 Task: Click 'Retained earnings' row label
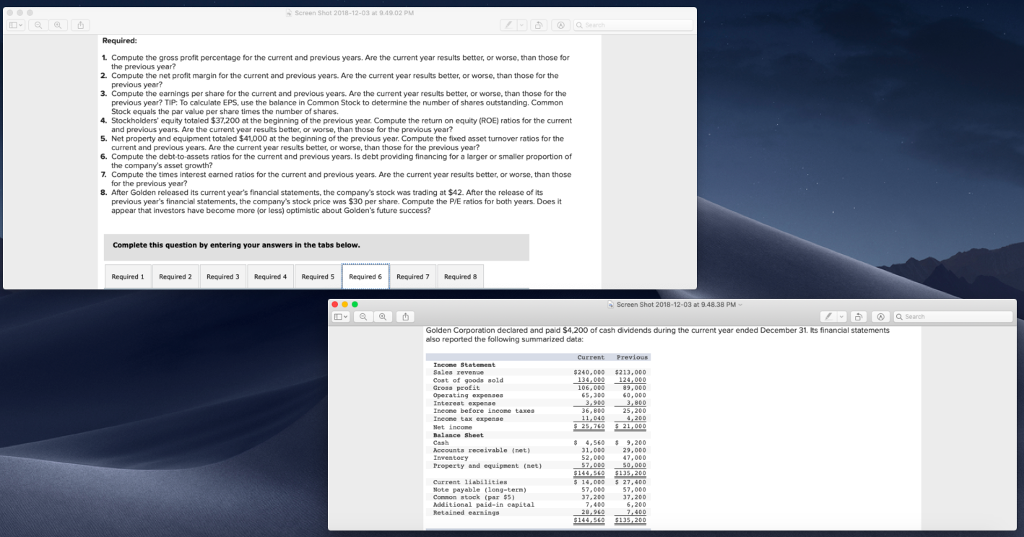466,513
